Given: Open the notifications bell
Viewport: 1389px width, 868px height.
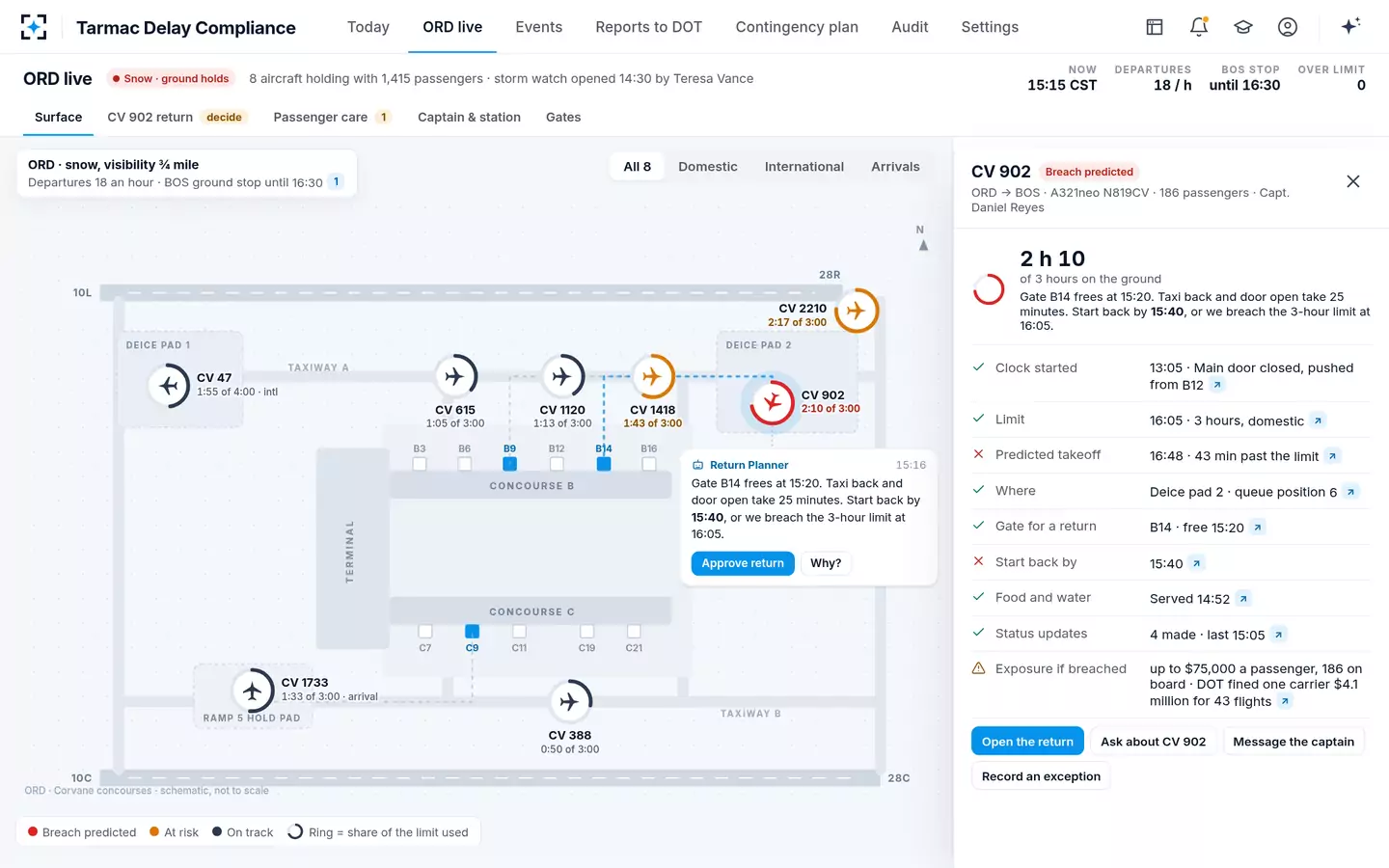Looking at the screenshot, I should point(1199,27).
